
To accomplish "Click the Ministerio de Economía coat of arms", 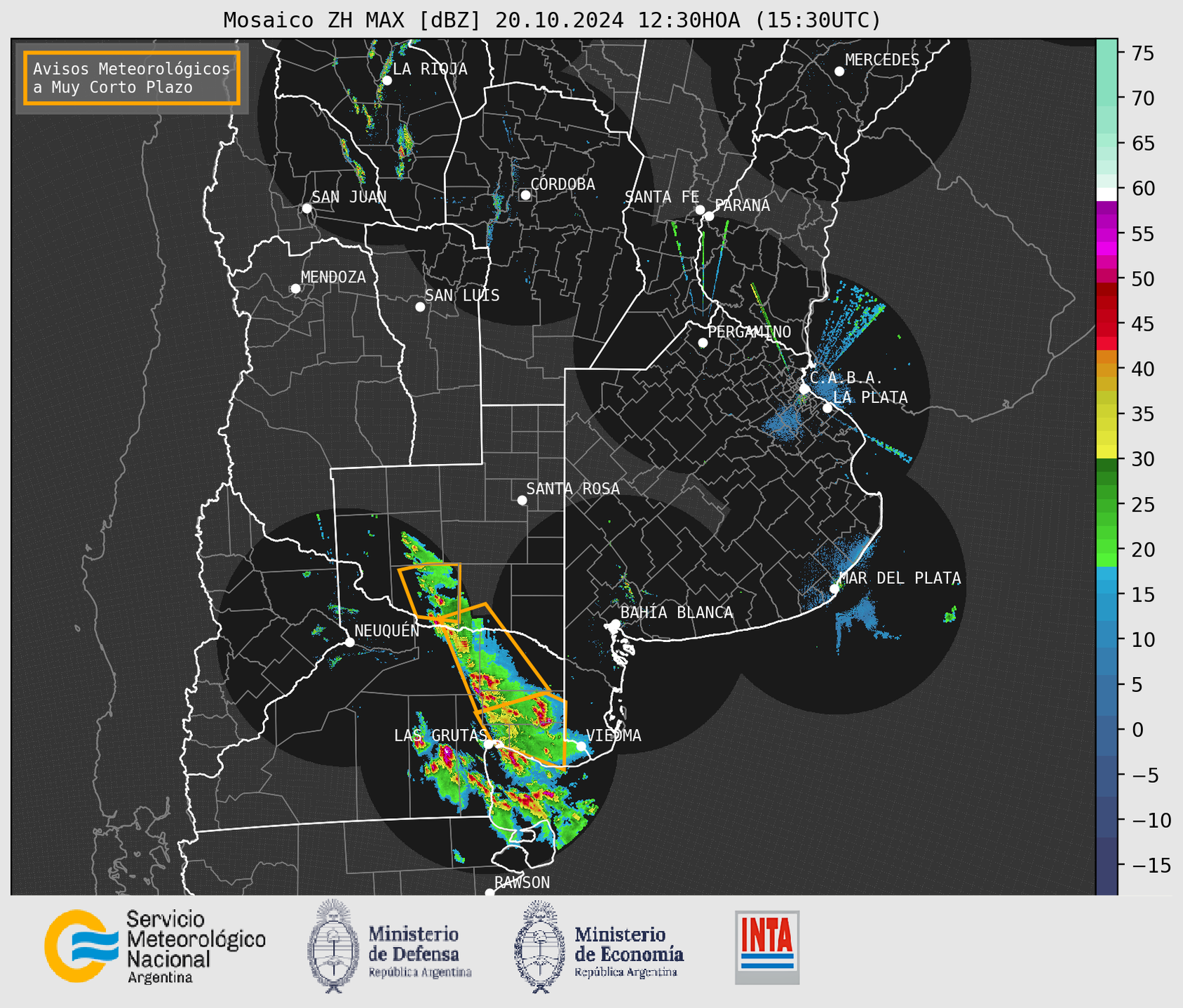I will point(539,946).
